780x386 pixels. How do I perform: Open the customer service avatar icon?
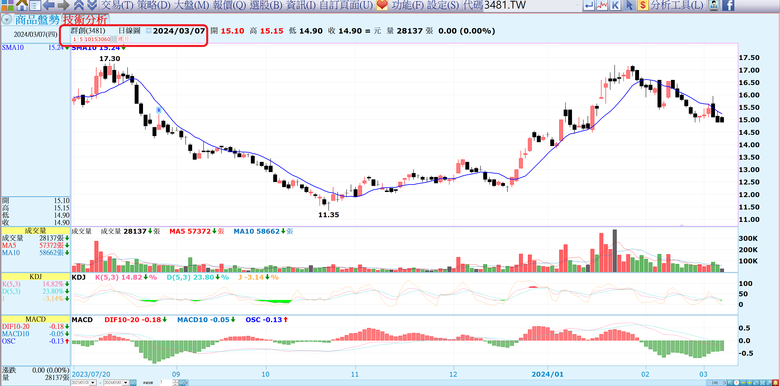click(x=714, y=5)
